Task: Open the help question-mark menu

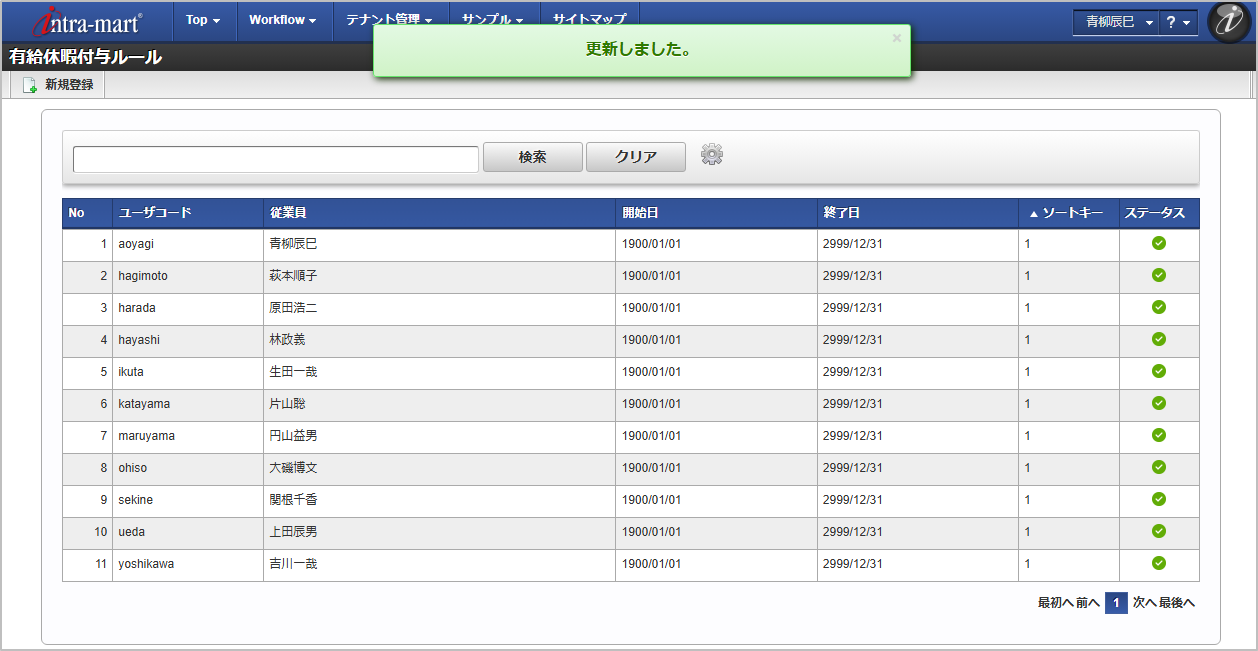Action: coord(1178,22)
